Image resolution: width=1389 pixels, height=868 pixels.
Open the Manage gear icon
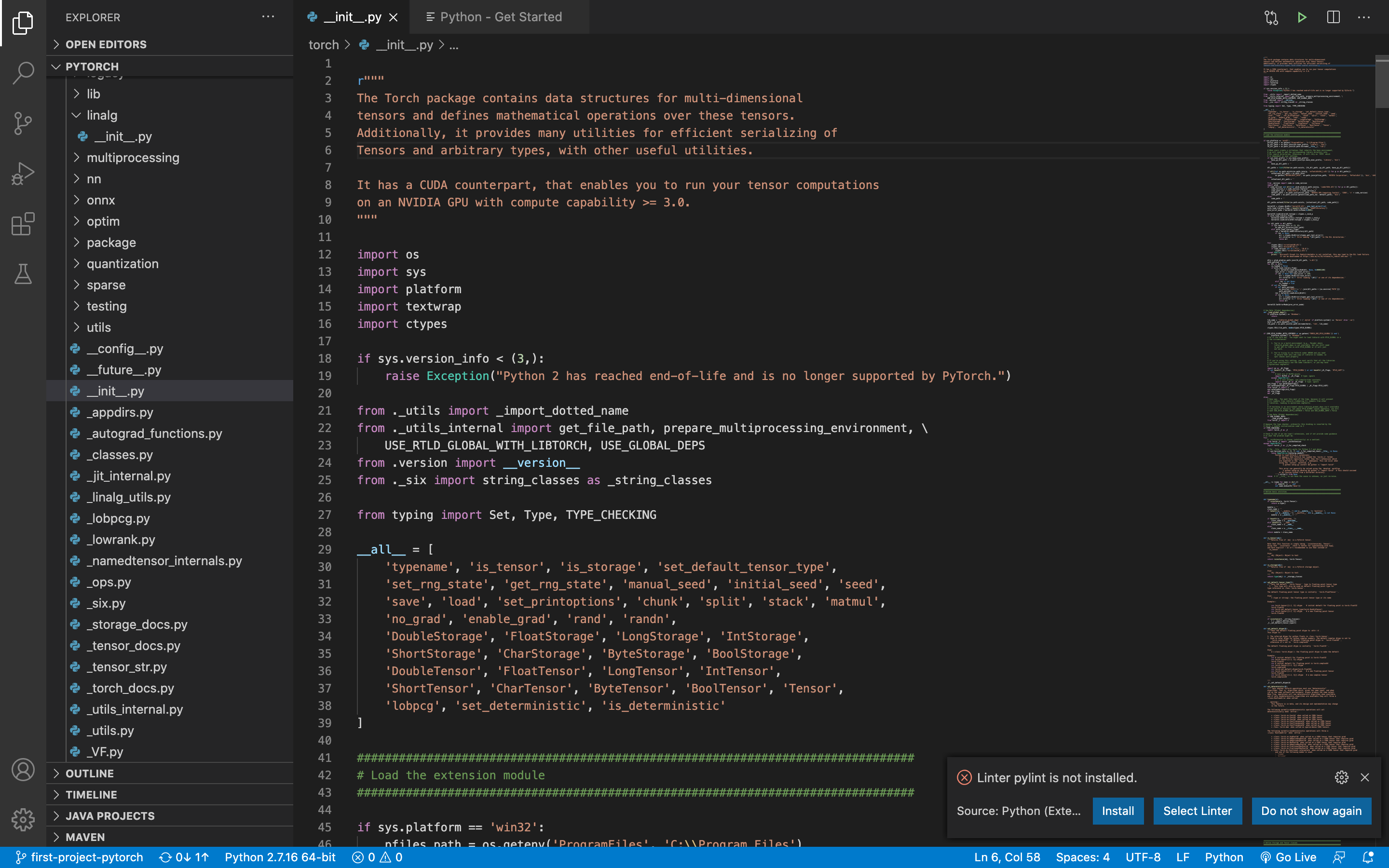click(23, 819)
